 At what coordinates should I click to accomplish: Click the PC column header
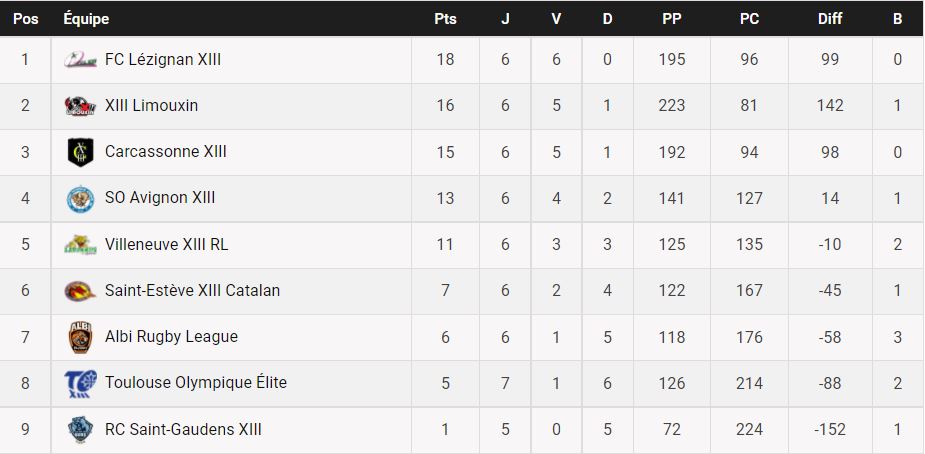click(749, 19)
